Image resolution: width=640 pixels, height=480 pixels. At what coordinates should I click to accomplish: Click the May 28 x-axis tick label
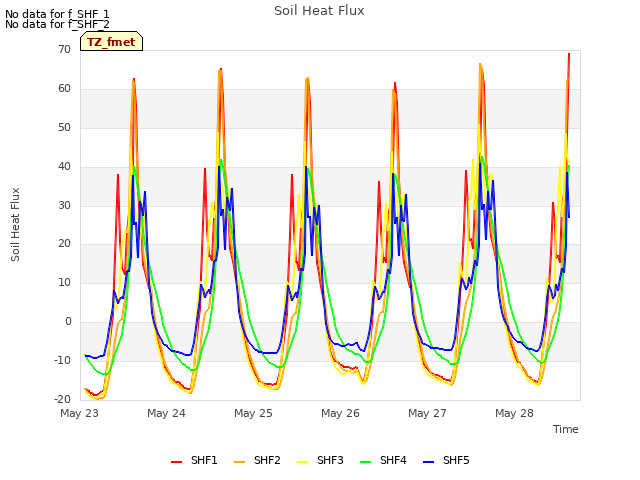[x=514, y=413]
